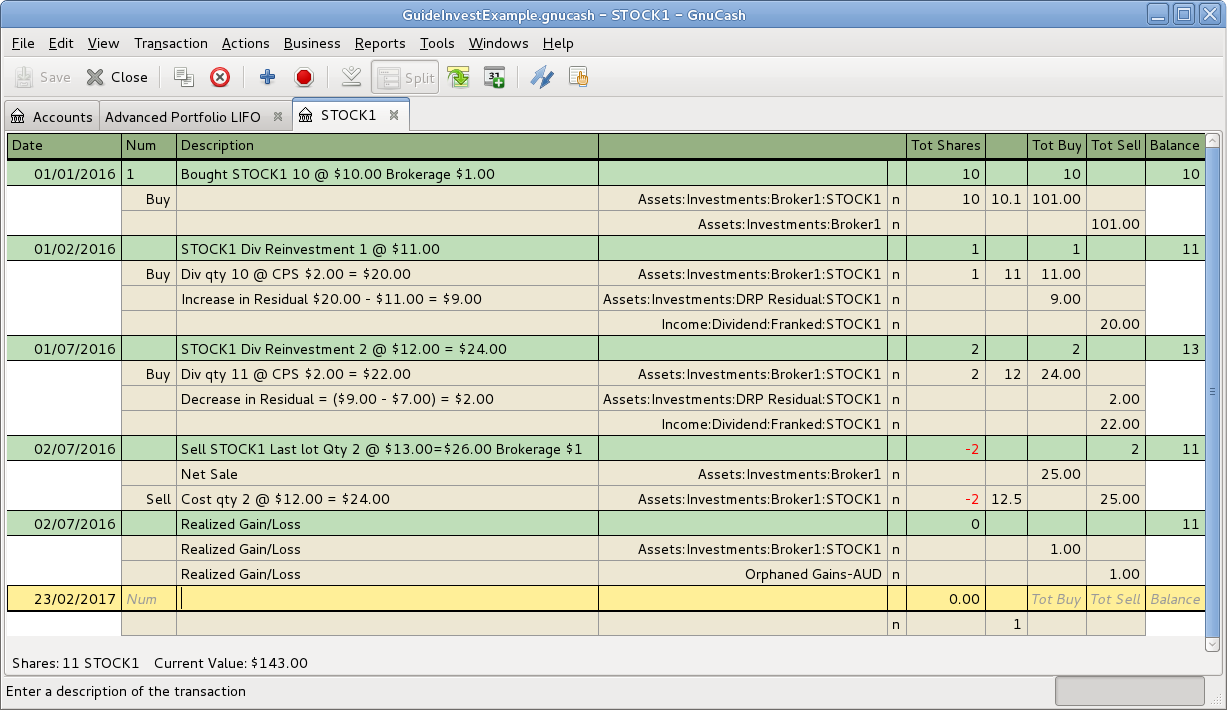Image resolution: width=1227 pixels, height=710 pixels.
Task: Click the red Cancel transaction icon
Action: pyautogui.click(x=304, y=77)
